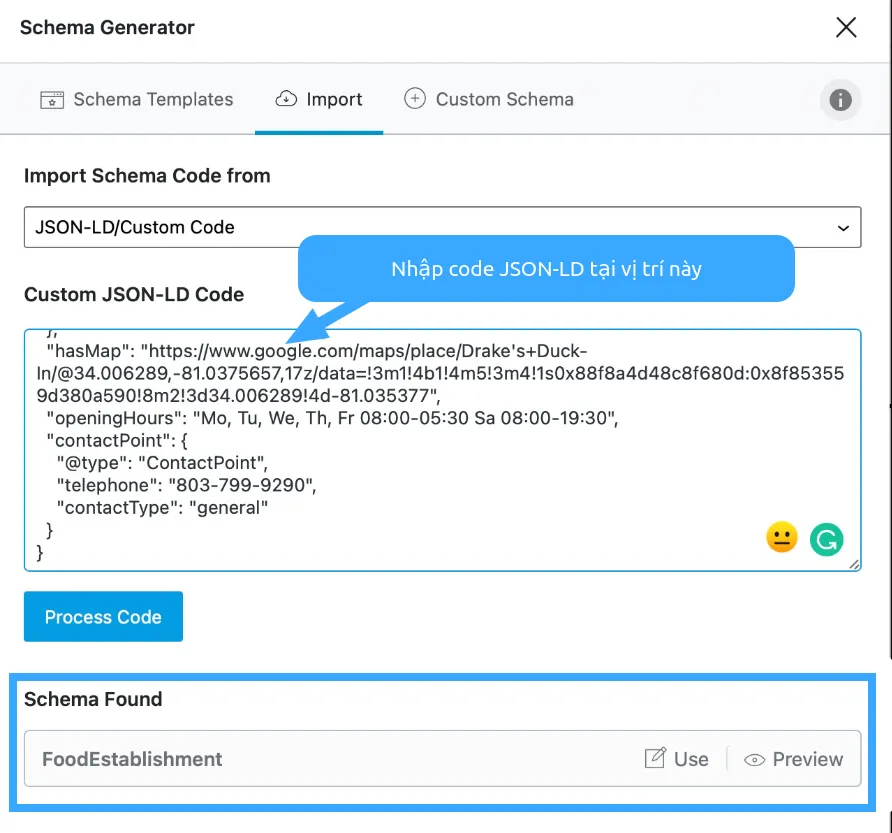Open the Custom Schema tab

[489, 100]
